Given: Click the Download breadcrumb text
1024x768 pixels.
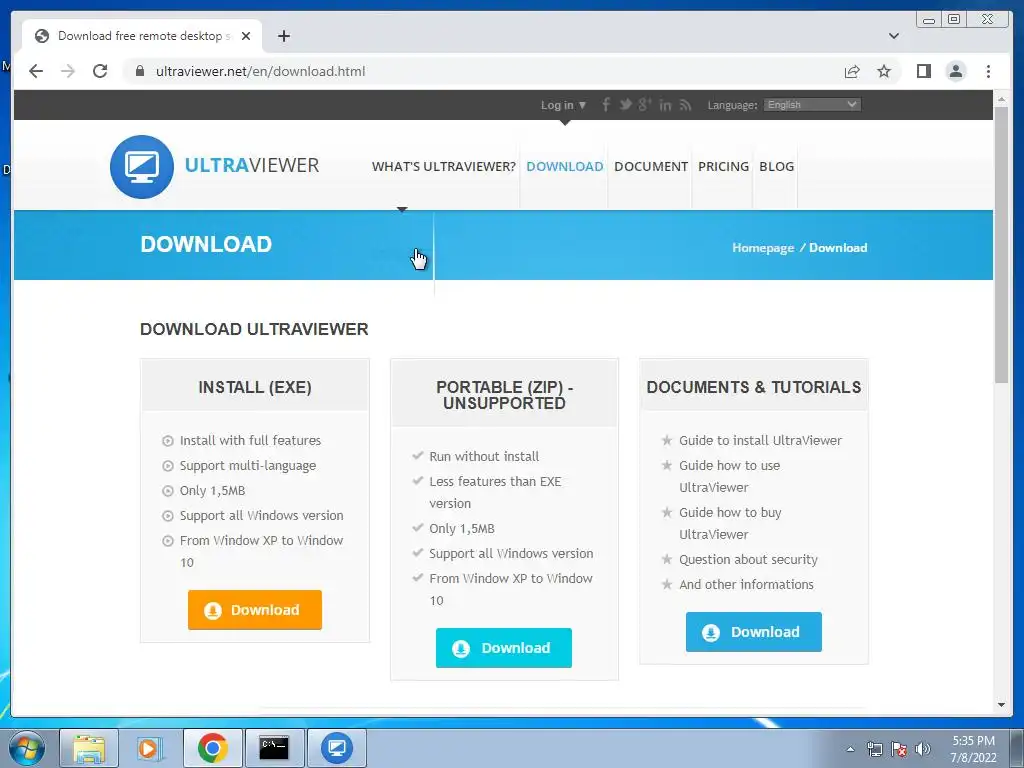Looking at the screenshot, I should (x=838, y=248).
